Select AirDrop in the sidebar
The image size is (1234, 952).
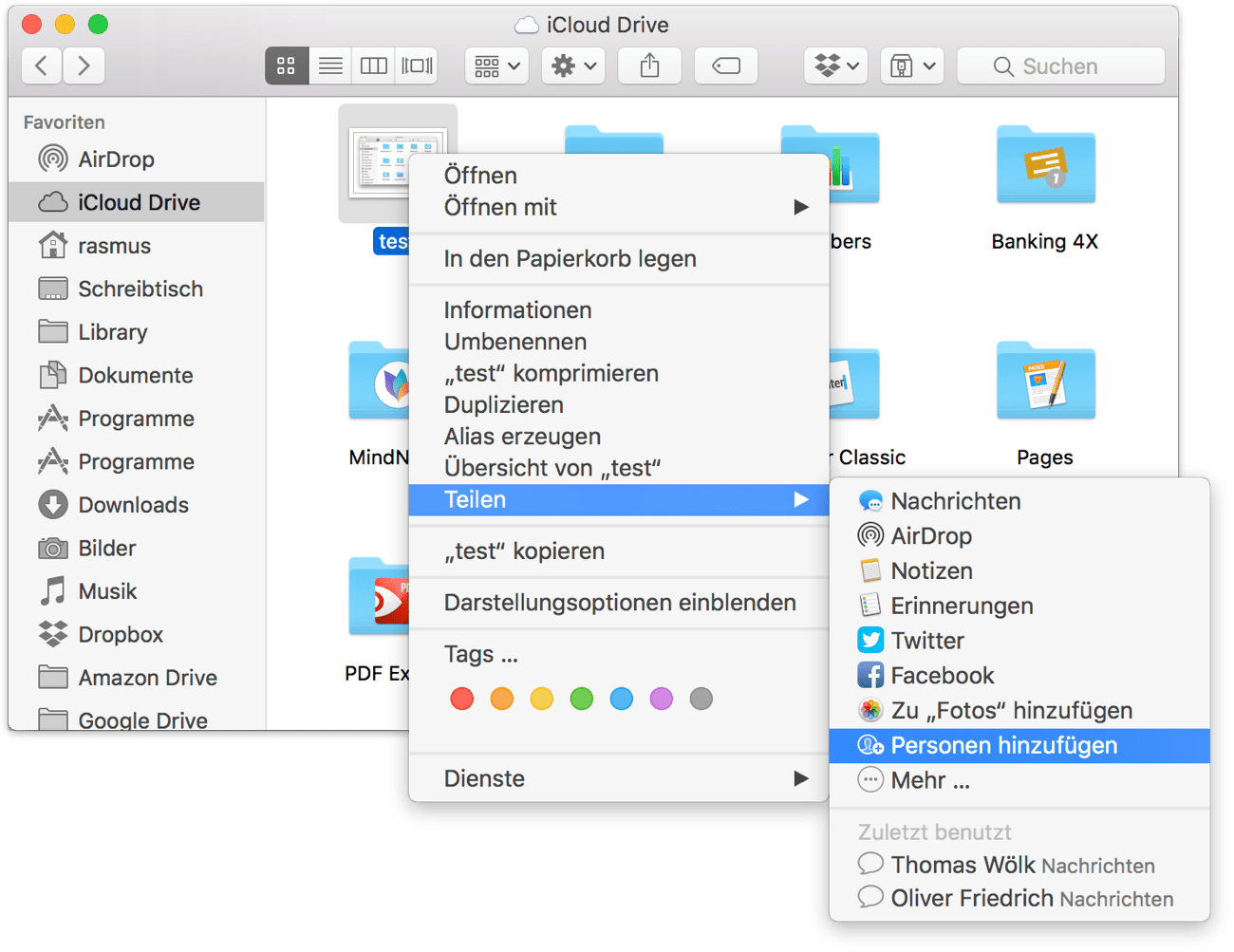(x=136, y=159)
